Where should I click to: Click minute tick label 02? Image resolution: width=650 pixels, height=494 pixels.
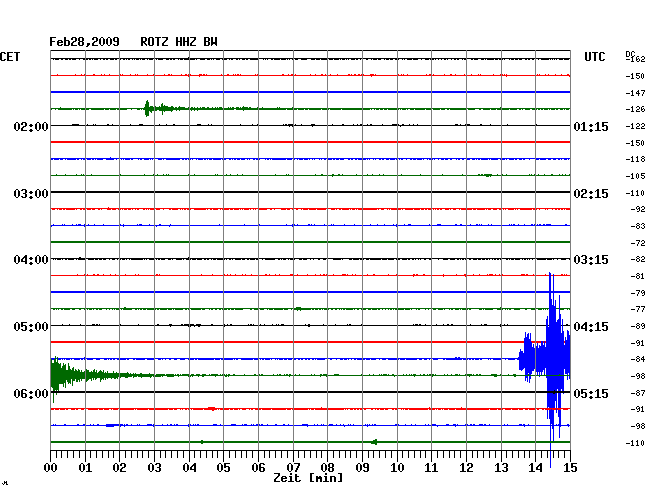119,468
